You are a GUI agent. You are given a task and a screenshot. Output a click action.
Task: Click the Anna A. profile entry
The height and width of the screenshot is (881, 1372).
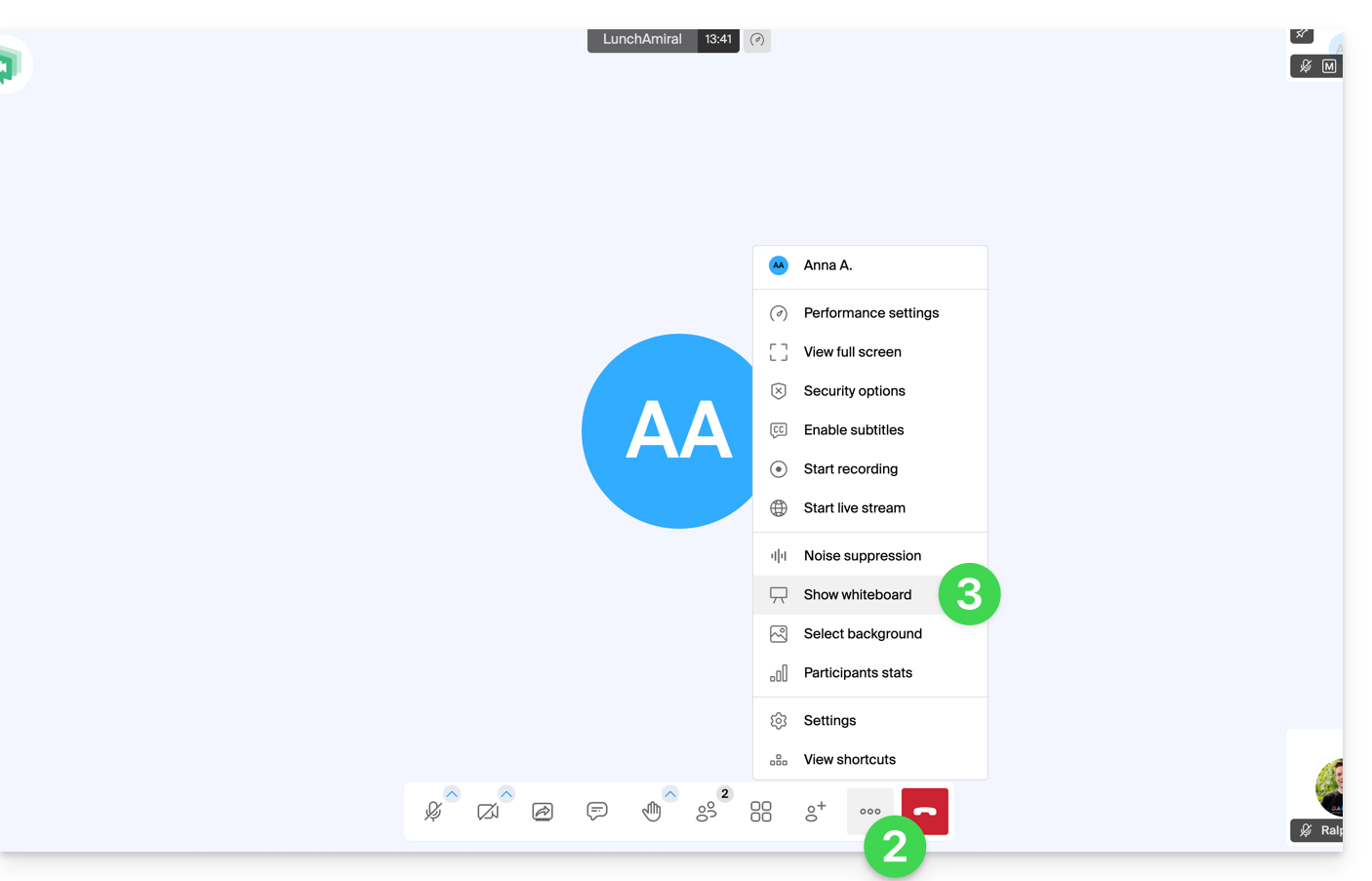[827, 265]
